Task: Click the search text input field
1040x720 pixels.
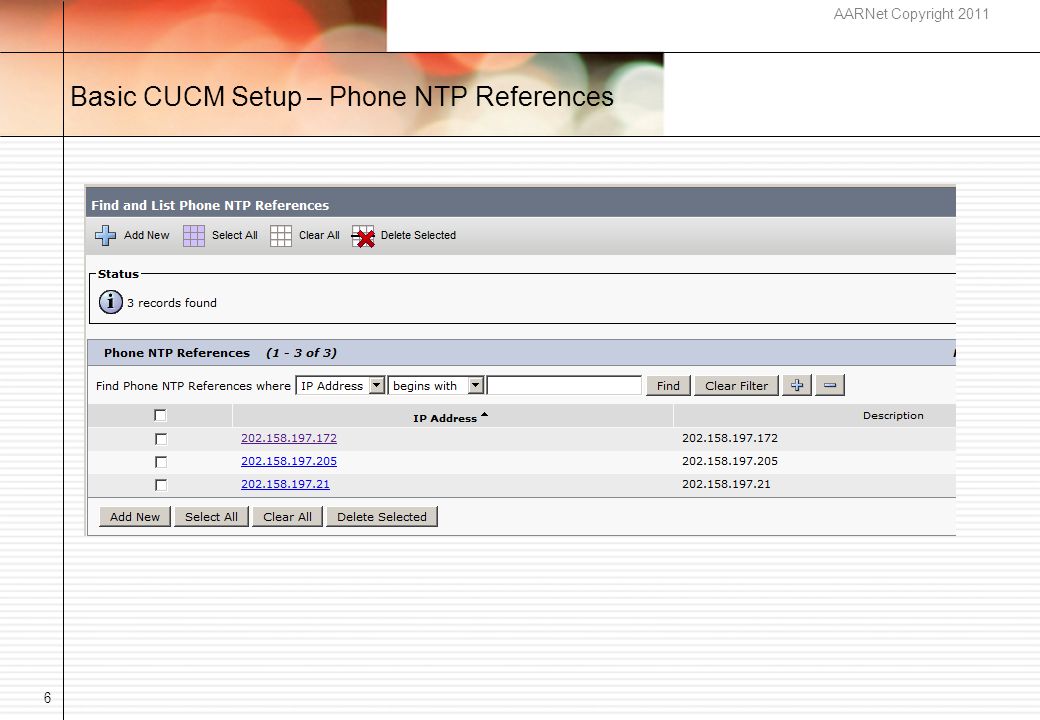Action: (564, 385)
